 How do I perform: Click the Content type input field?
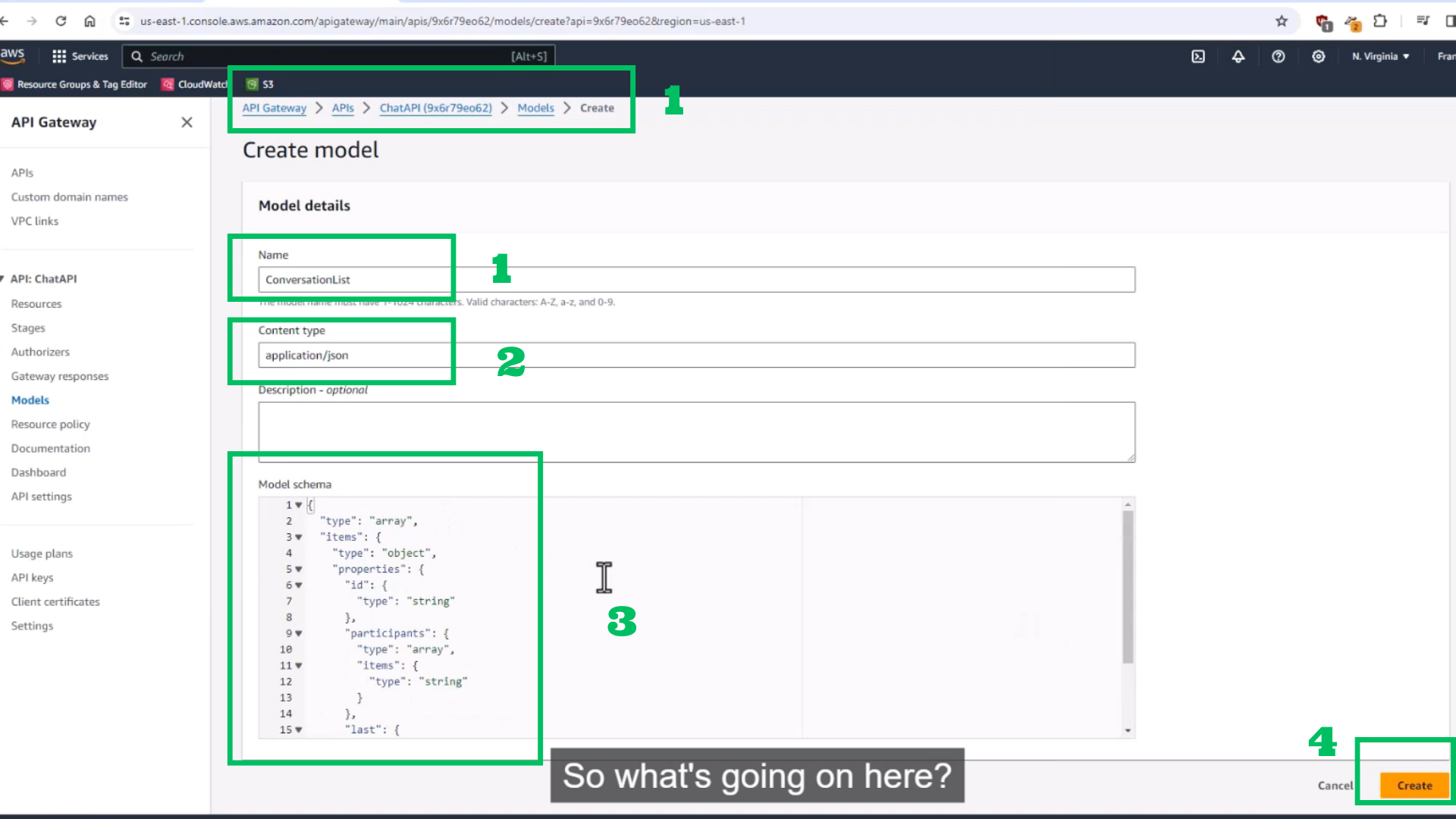[696, 355]
